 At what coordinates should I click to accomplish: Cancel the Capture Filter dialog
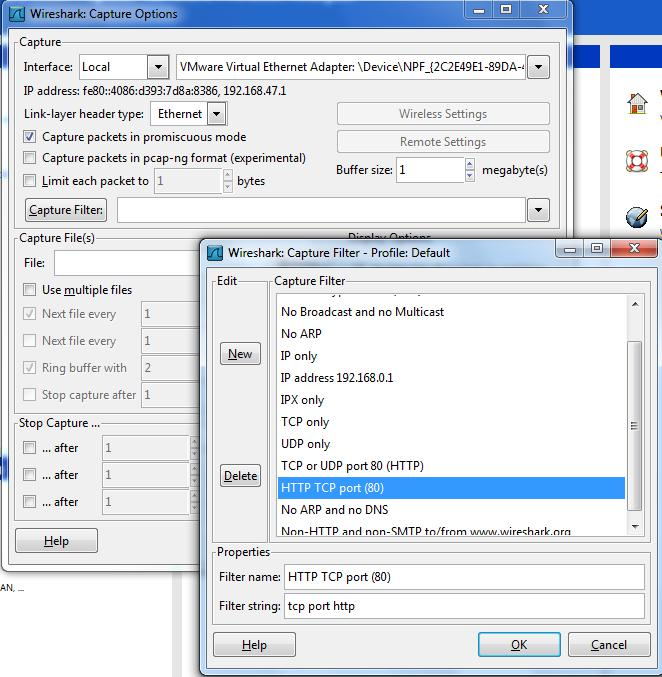coord(609,645)
